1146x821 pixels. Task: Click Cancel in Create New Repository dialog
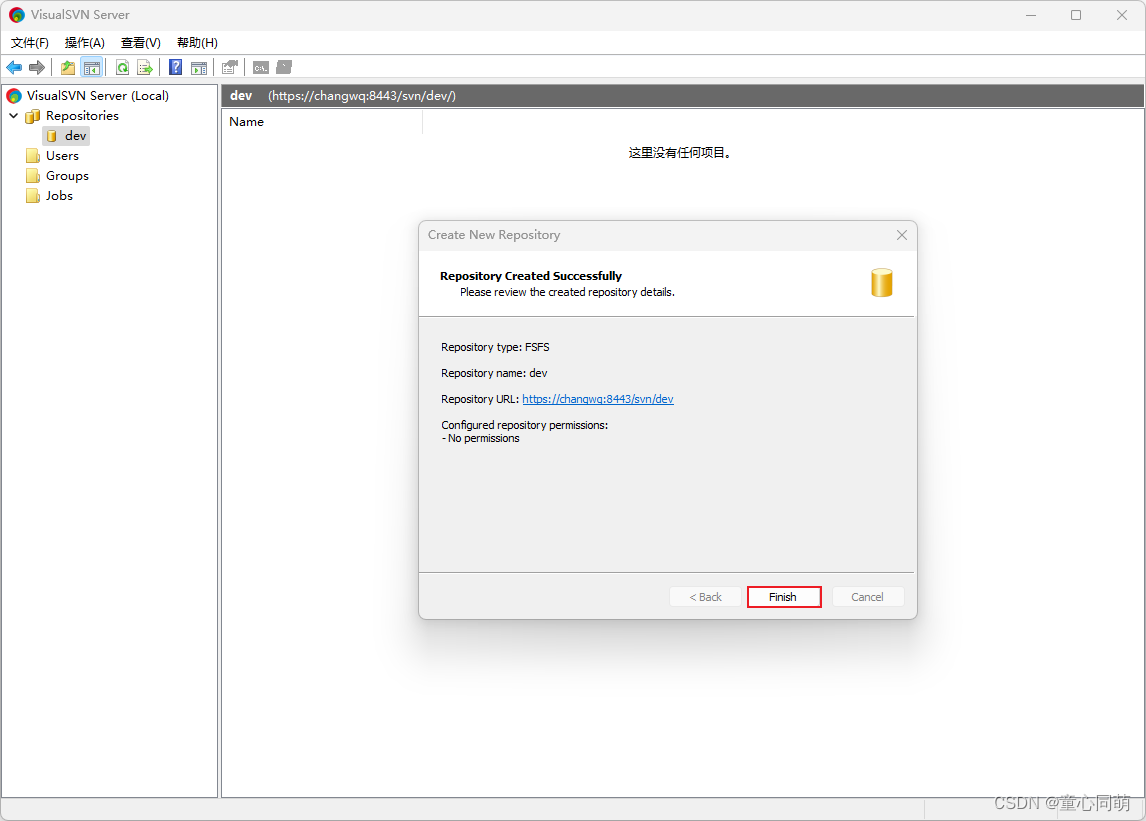(x=868, y=597)
